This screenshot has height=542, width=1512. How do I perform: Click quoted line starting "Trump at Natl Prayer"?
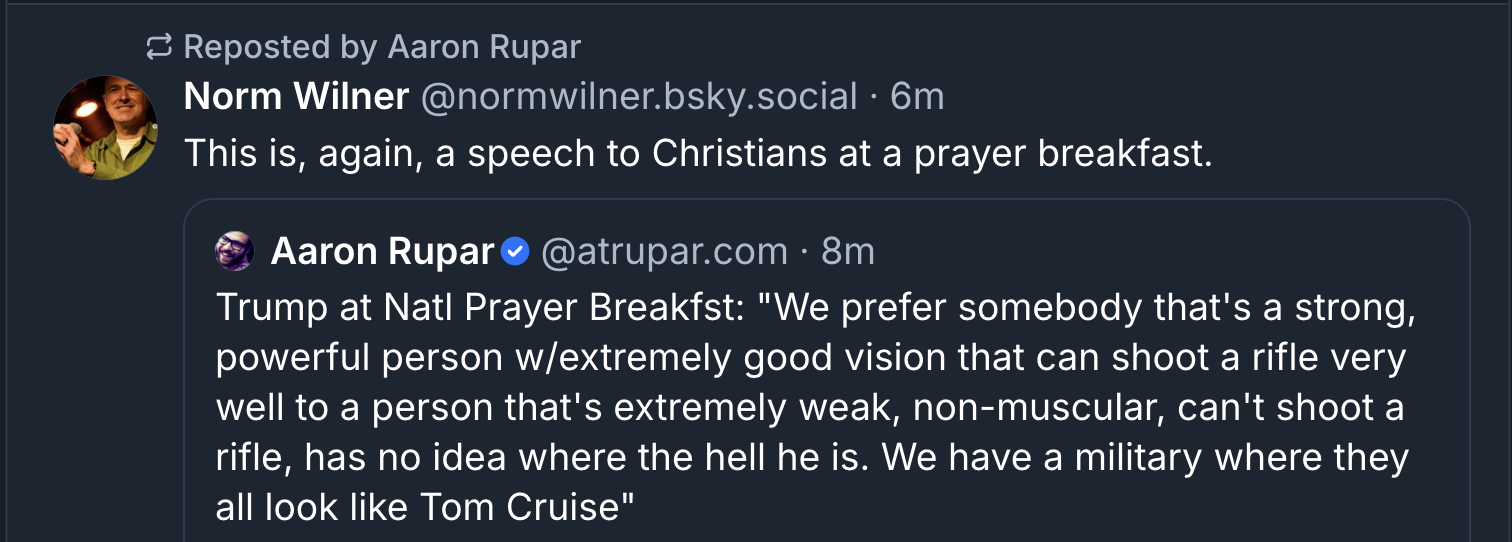(815, 307)
